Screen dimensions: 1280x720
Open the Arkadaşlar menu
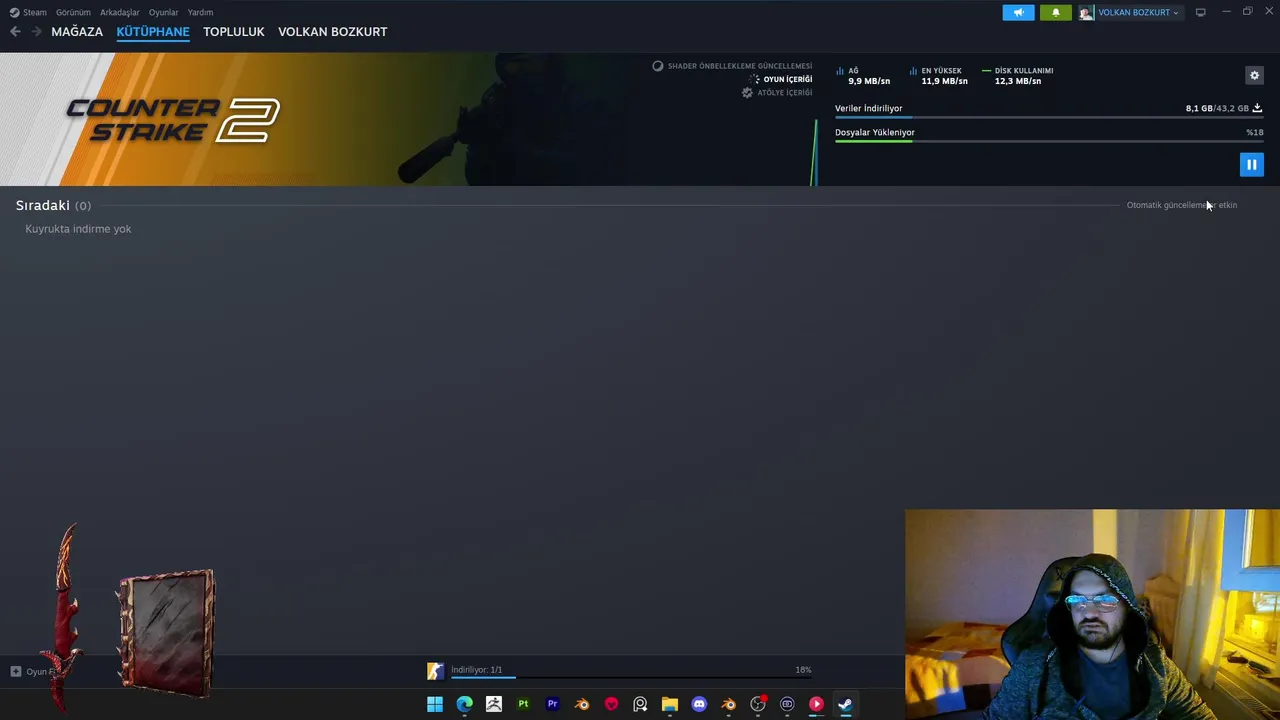120,12
